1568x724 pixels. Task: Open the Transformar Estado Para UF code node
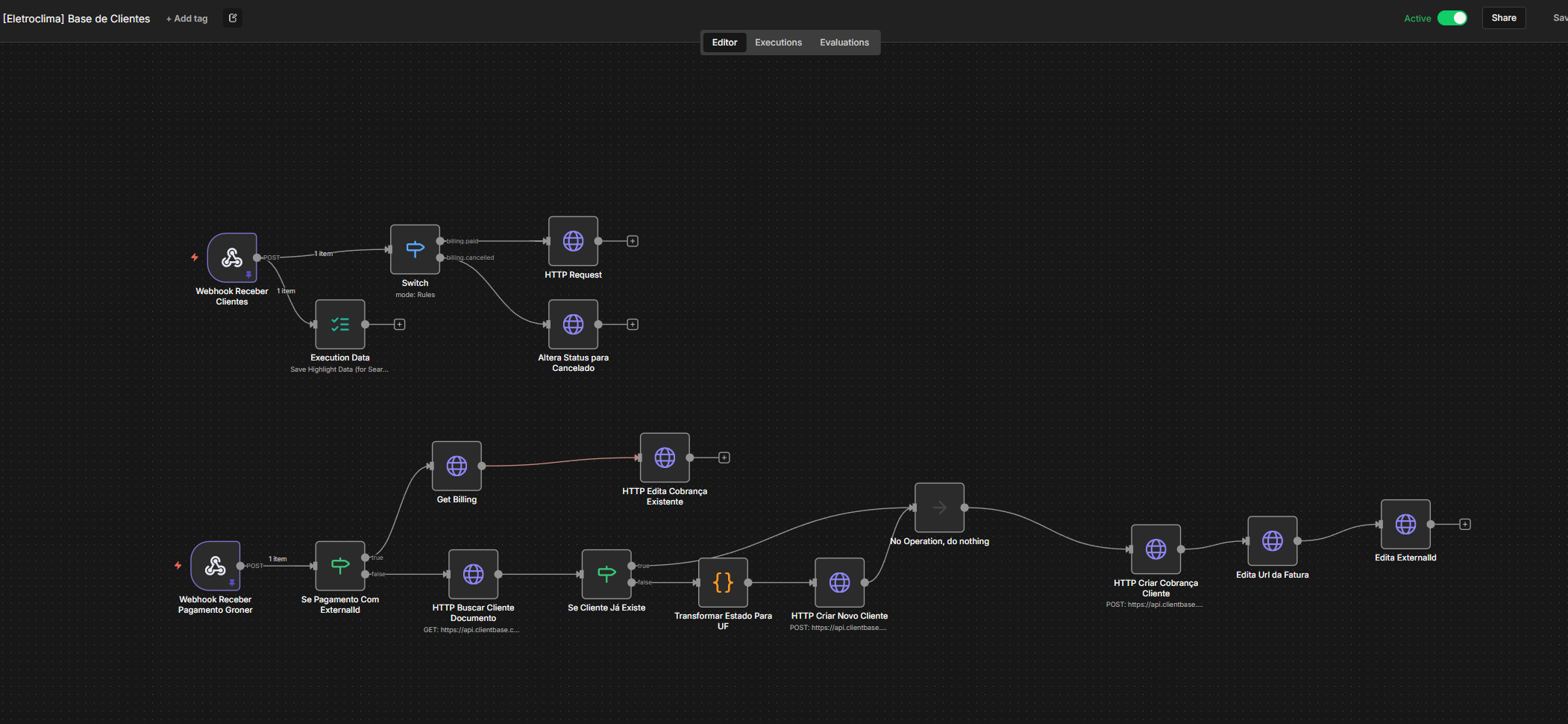pyautogui.click(x=723, y=583)
